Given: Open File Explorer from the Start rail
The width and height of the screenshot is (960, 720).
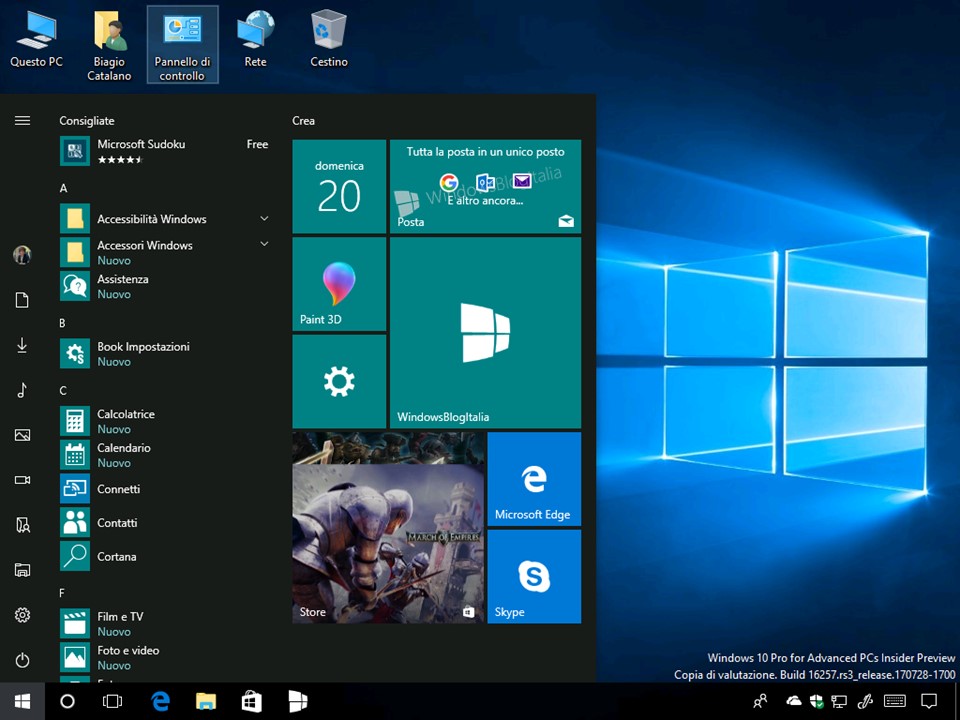Looking at the screenshot, I should coord(22,570).
